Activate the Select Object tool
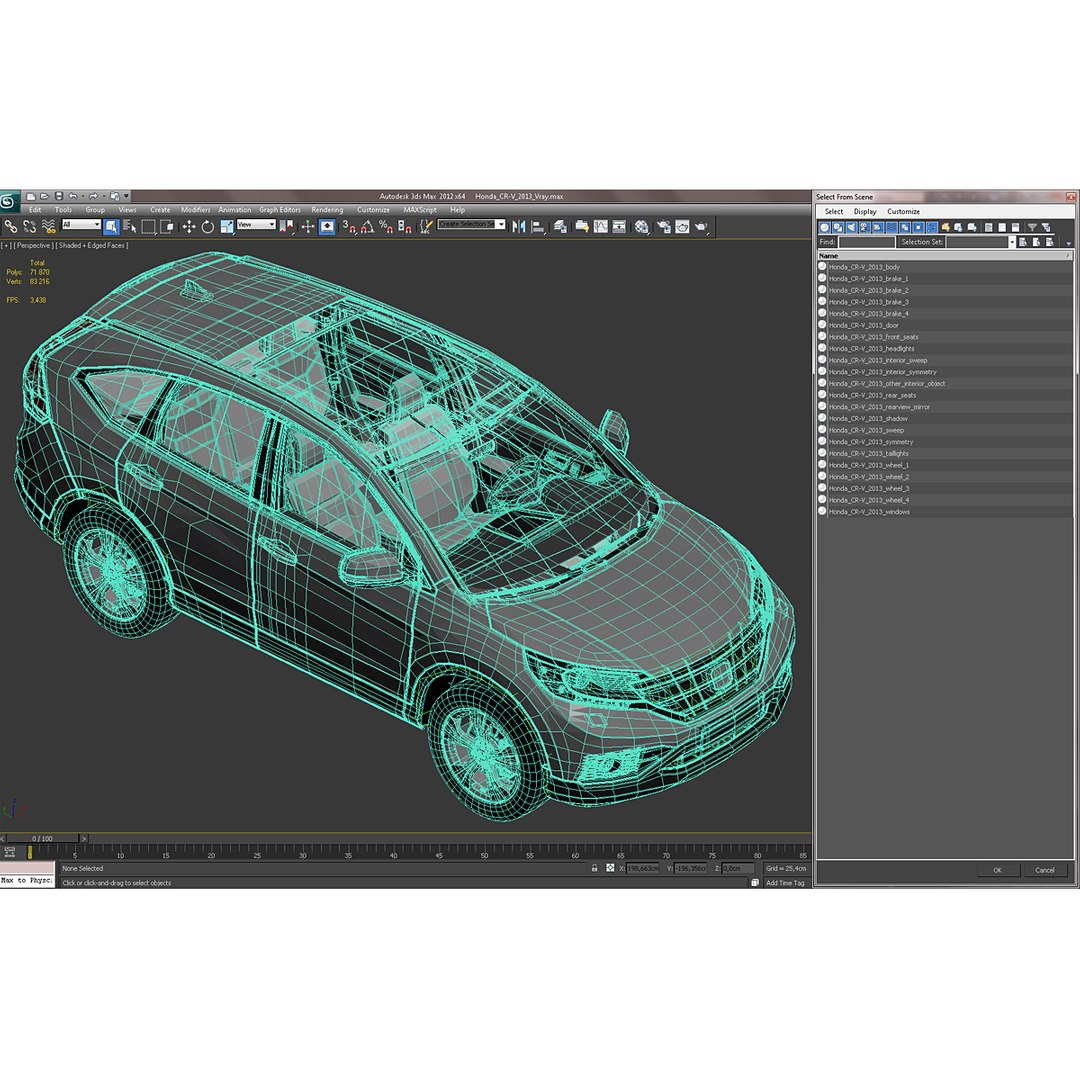This screenshot has width=1080, height=1080. tap(111, 226)
